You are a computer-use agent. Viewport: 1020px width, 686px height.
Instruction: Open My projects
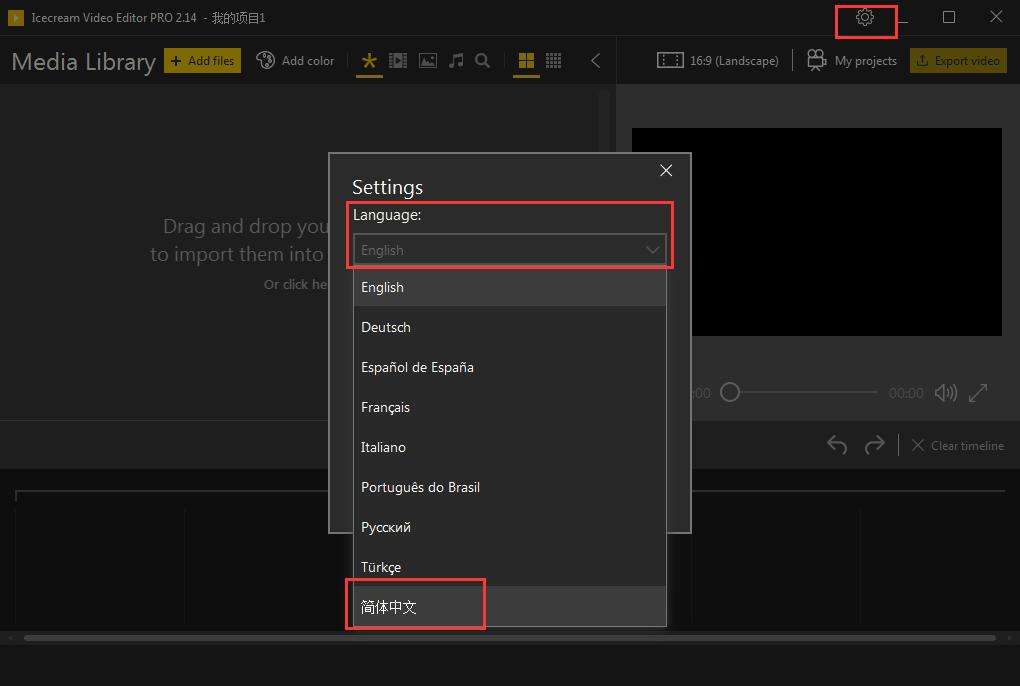point(852,60)
